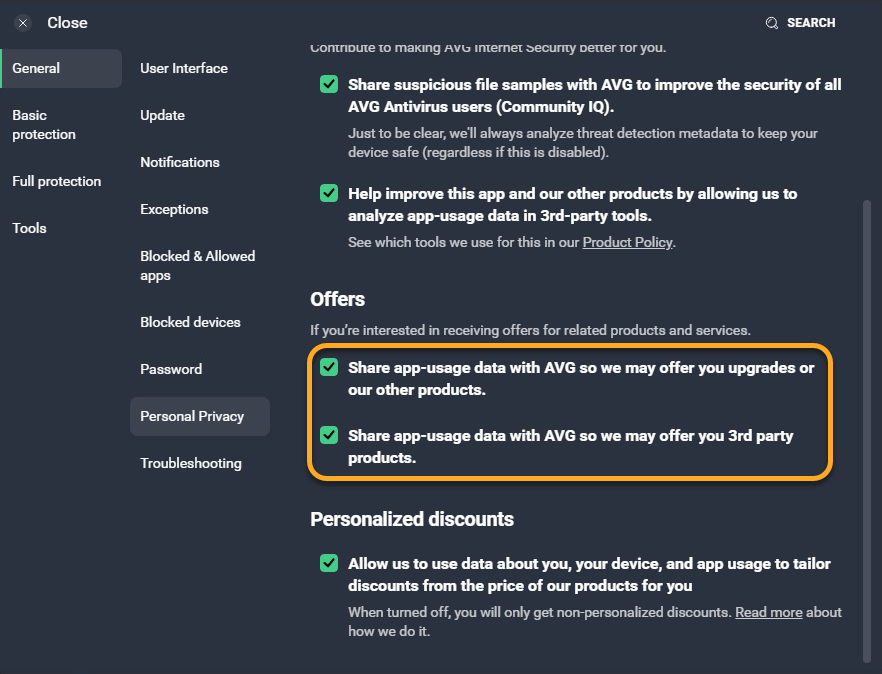
Task: Go to Update settings
Action: click(163, 115)
